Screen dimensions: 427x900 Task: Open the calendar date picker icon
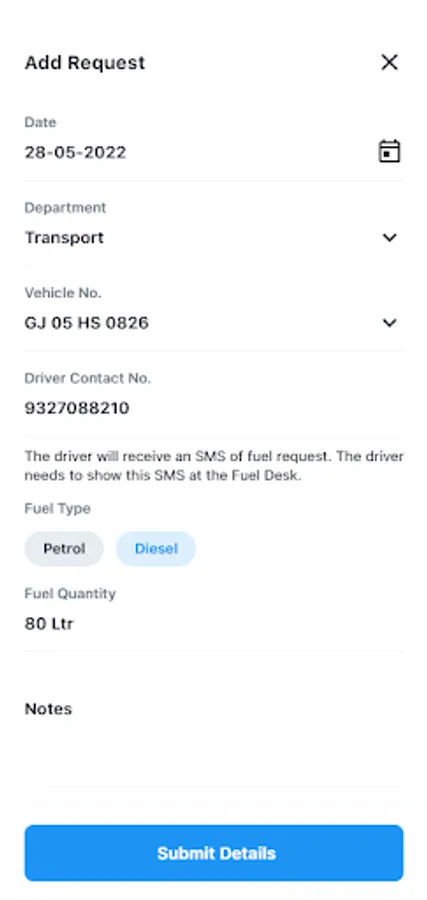[389, 152]
